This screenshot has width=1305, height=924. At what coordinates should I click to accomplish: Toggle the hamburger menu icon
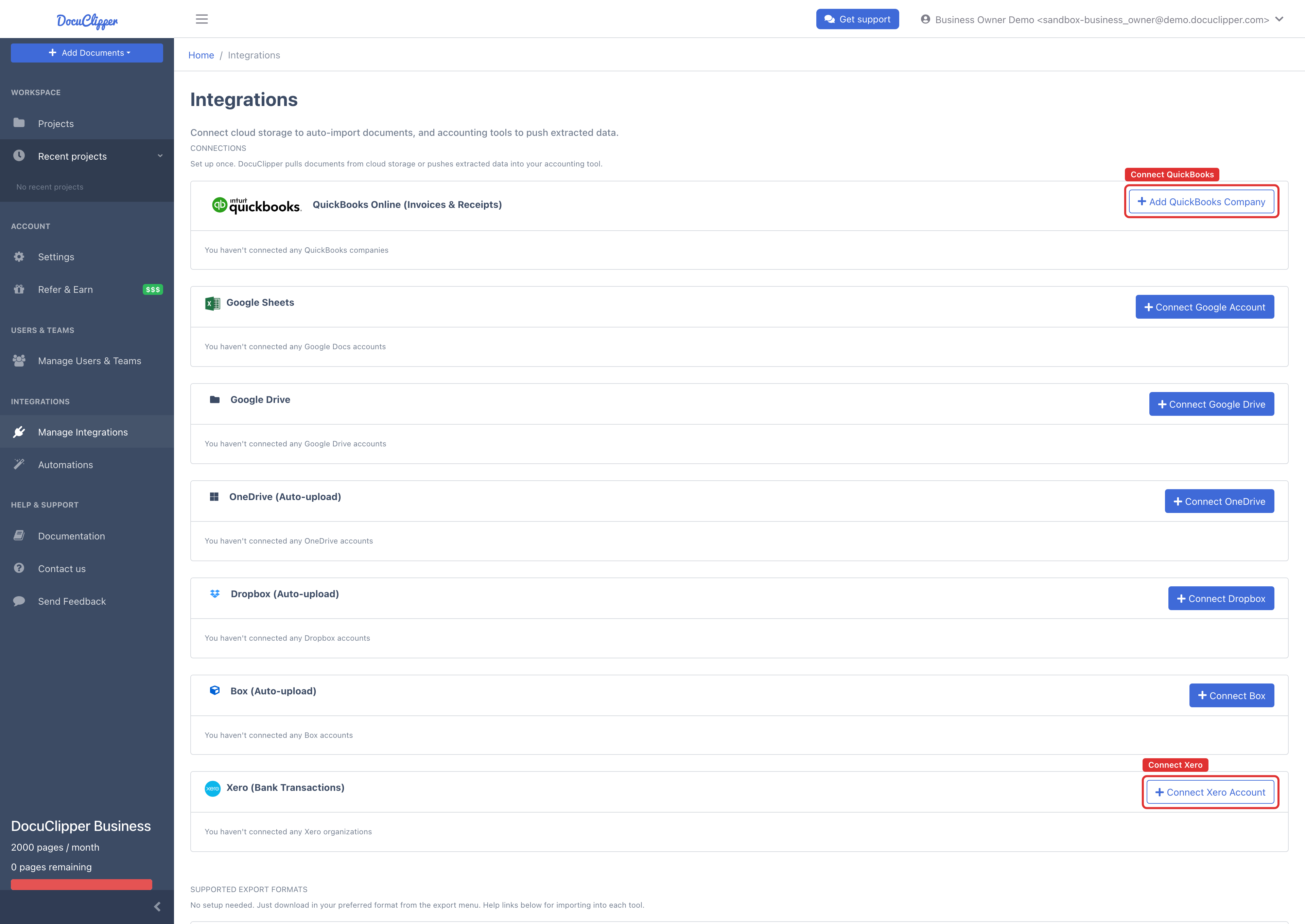(x=202, y=19)
